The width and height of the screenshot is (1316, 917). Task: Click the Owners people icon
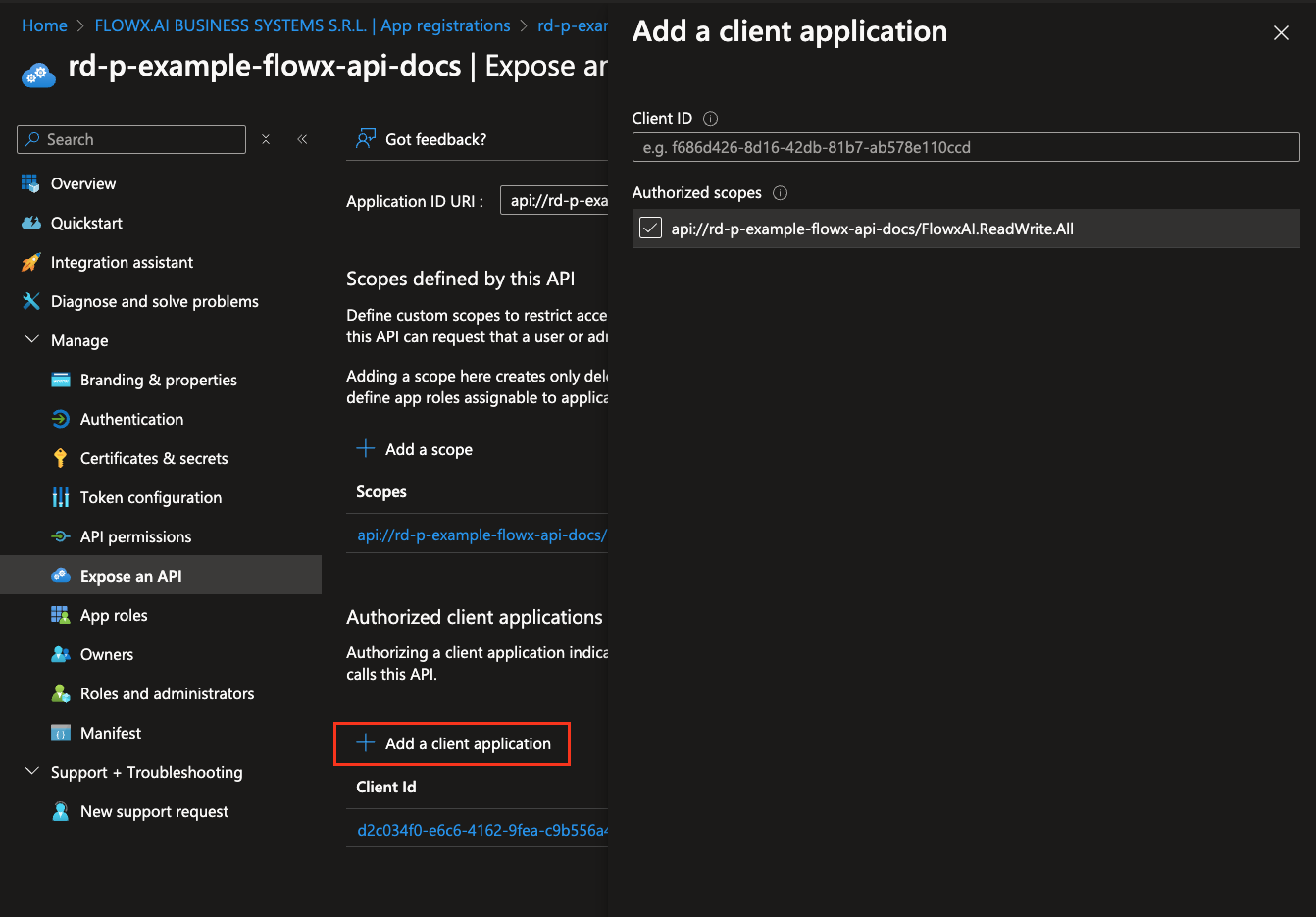tap(61, 654)
